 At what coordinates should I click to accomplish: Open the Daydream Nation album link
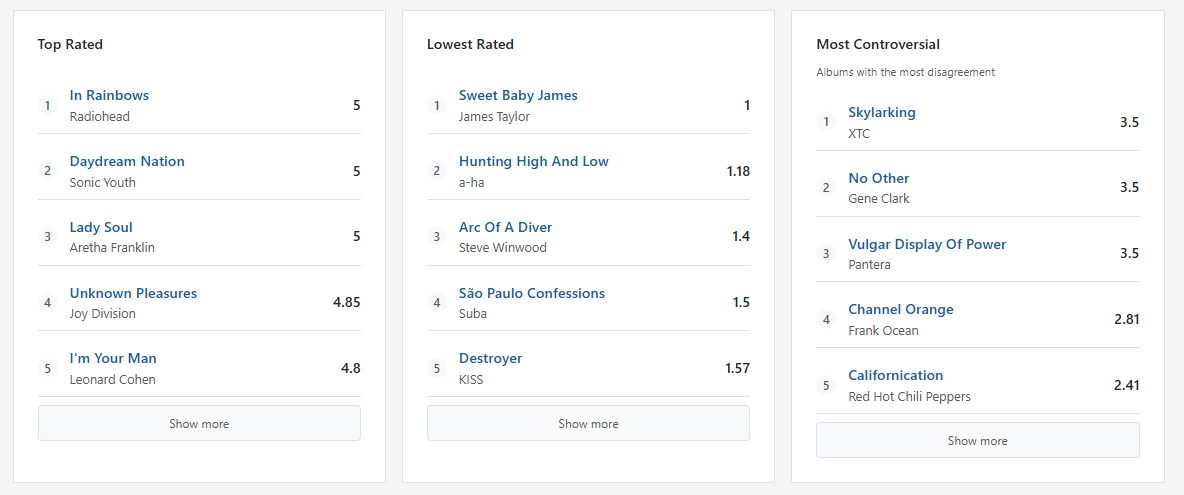point(127,161)
